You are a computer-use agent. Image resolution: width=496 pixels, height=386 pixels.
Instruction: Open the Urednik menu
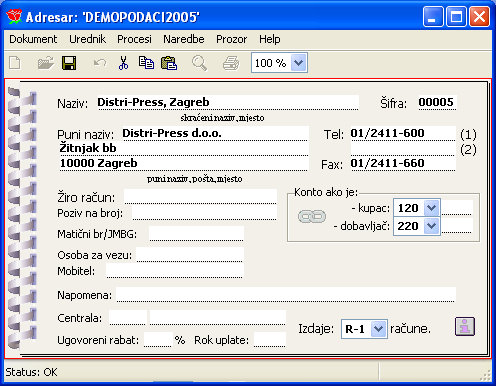tap(88, 39)
